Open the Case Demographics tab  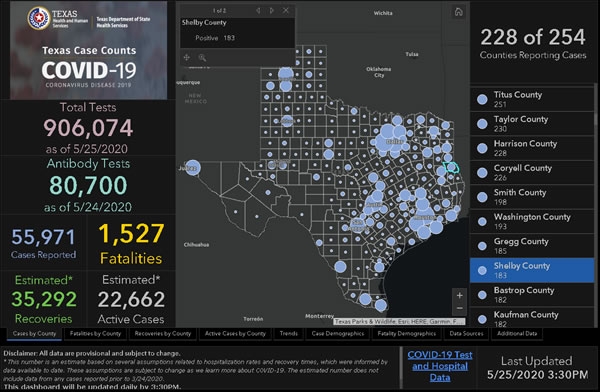pyautogui.click(x=338, y=334)
